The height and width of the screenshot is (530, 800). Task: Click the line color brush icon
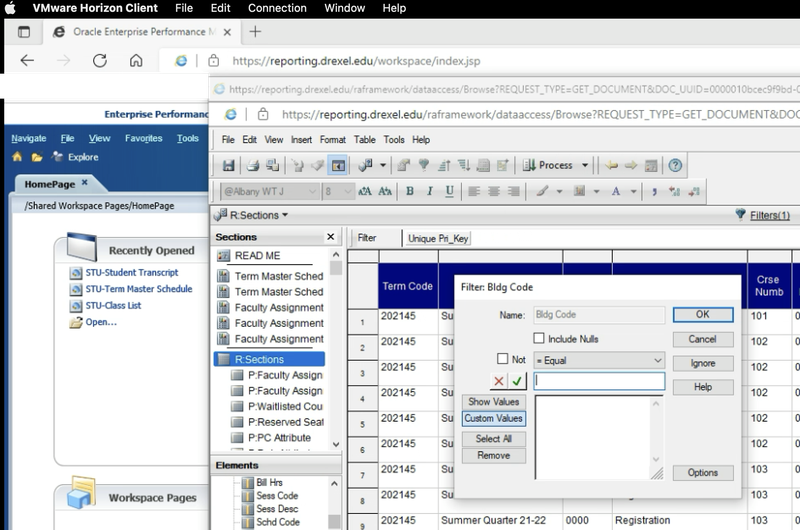click(x=542, y=191)
